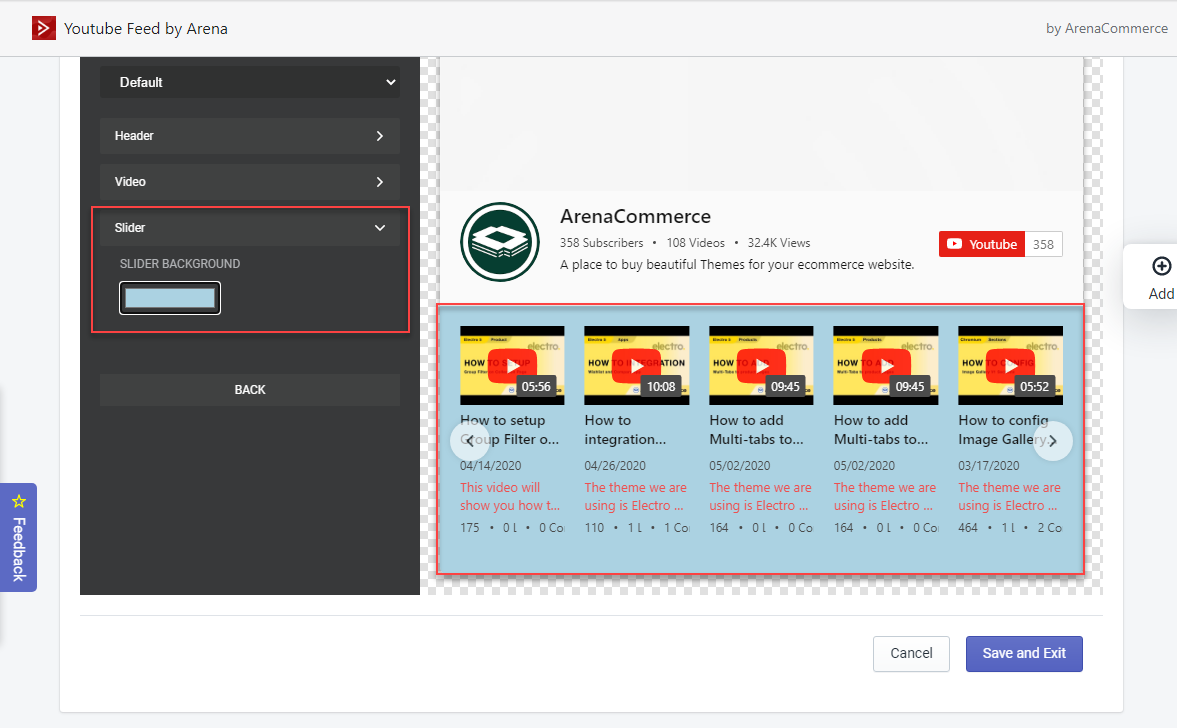Open the Default layout dropdown

coord(250,82)
